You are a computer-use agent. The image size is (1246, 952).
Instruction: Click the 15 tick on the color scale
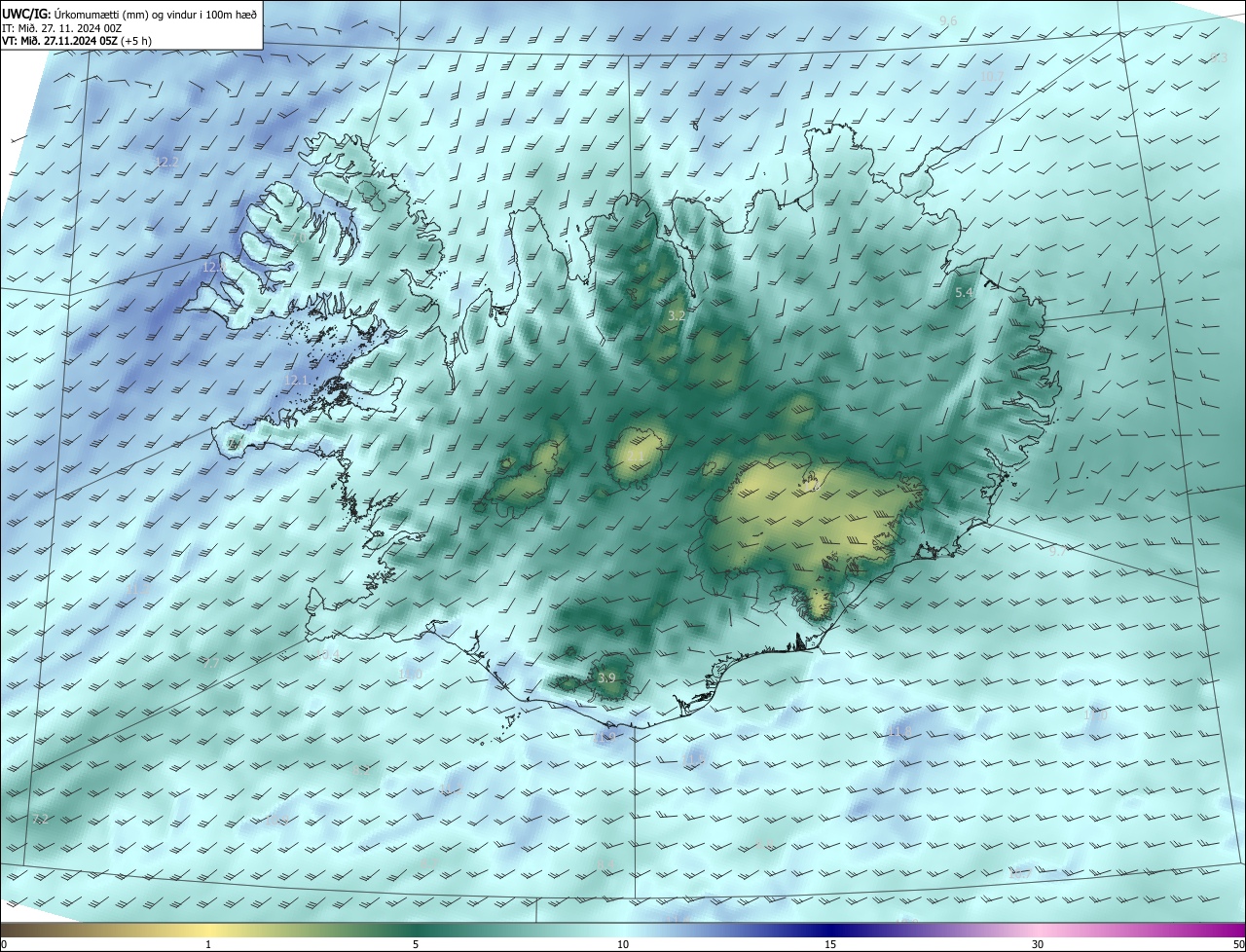(x=830, y=944)
